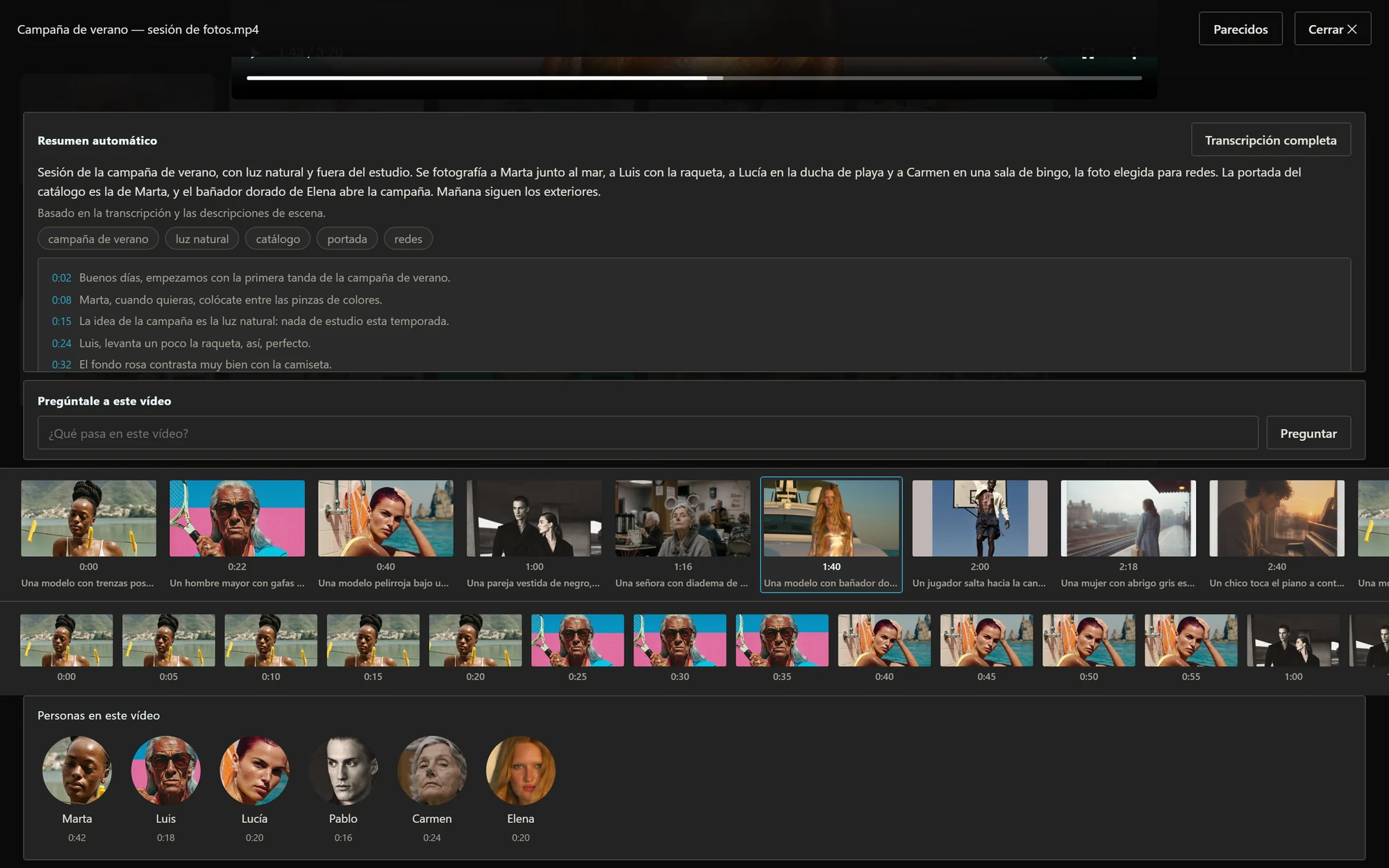
Task: Jump to transcript timestamp 0:24
Action: point(61,343)
